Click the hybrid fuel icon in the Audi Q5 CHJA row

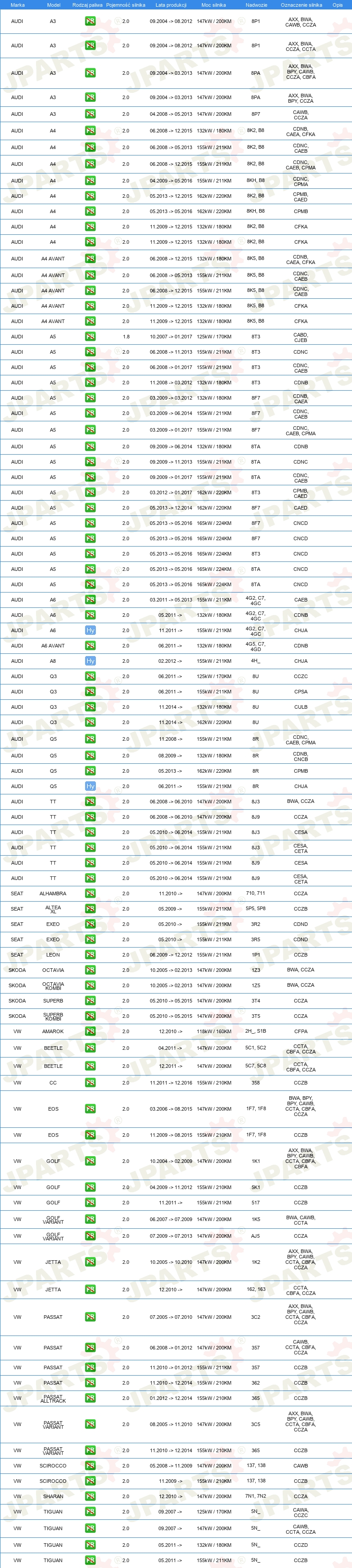pyautogui.click(x=90, y=786)
